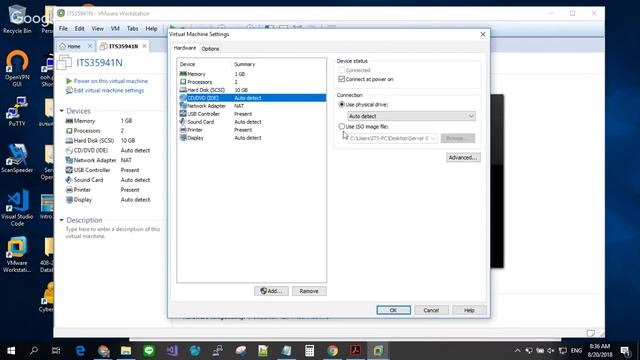Click Windows Start button
The image size is (640, 360).
tap(11, 350)
